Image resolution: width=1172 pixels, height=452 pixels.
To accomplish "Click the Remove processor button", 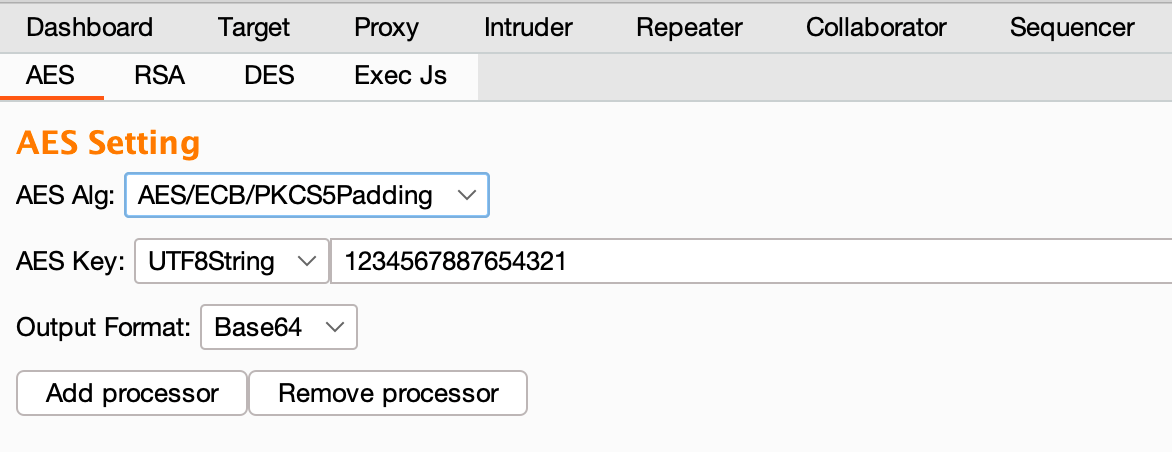I will 388,394.
